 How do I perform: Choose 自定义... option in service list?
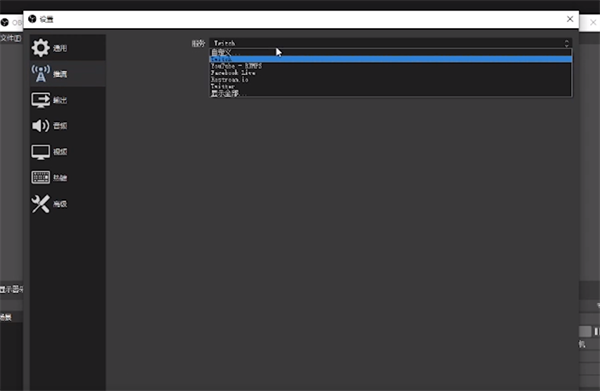click(391, 52)
